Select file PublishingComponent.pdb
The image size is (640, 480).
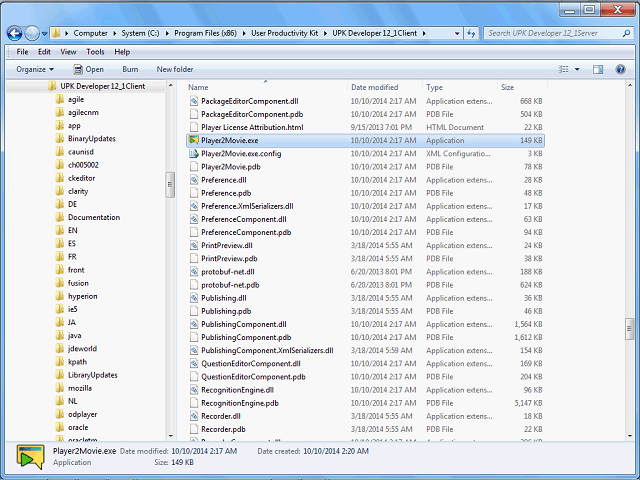pyautogui.click(x=246, y=338)
